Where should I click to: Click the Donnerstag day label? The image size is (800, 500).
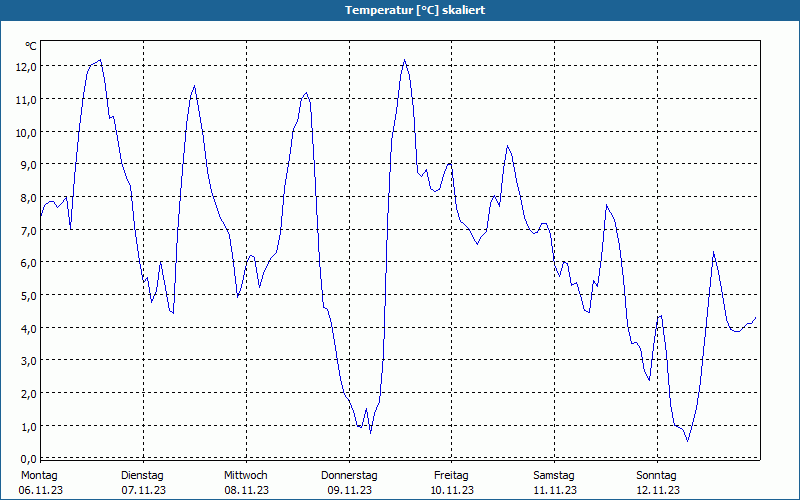[349, 476]
